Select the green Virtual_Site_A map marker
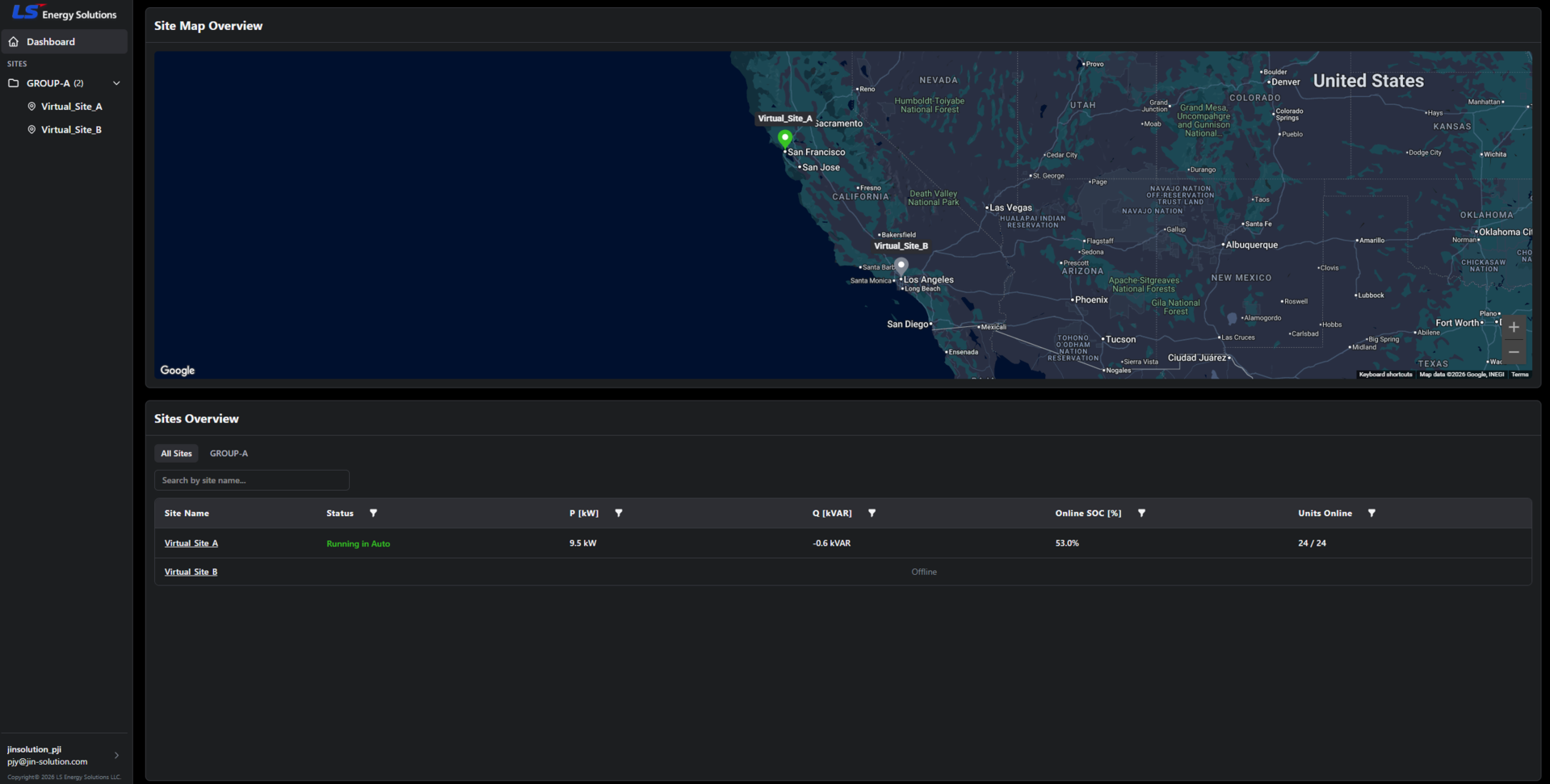Screen dimensions: 1550x784 tap(784, 139)
